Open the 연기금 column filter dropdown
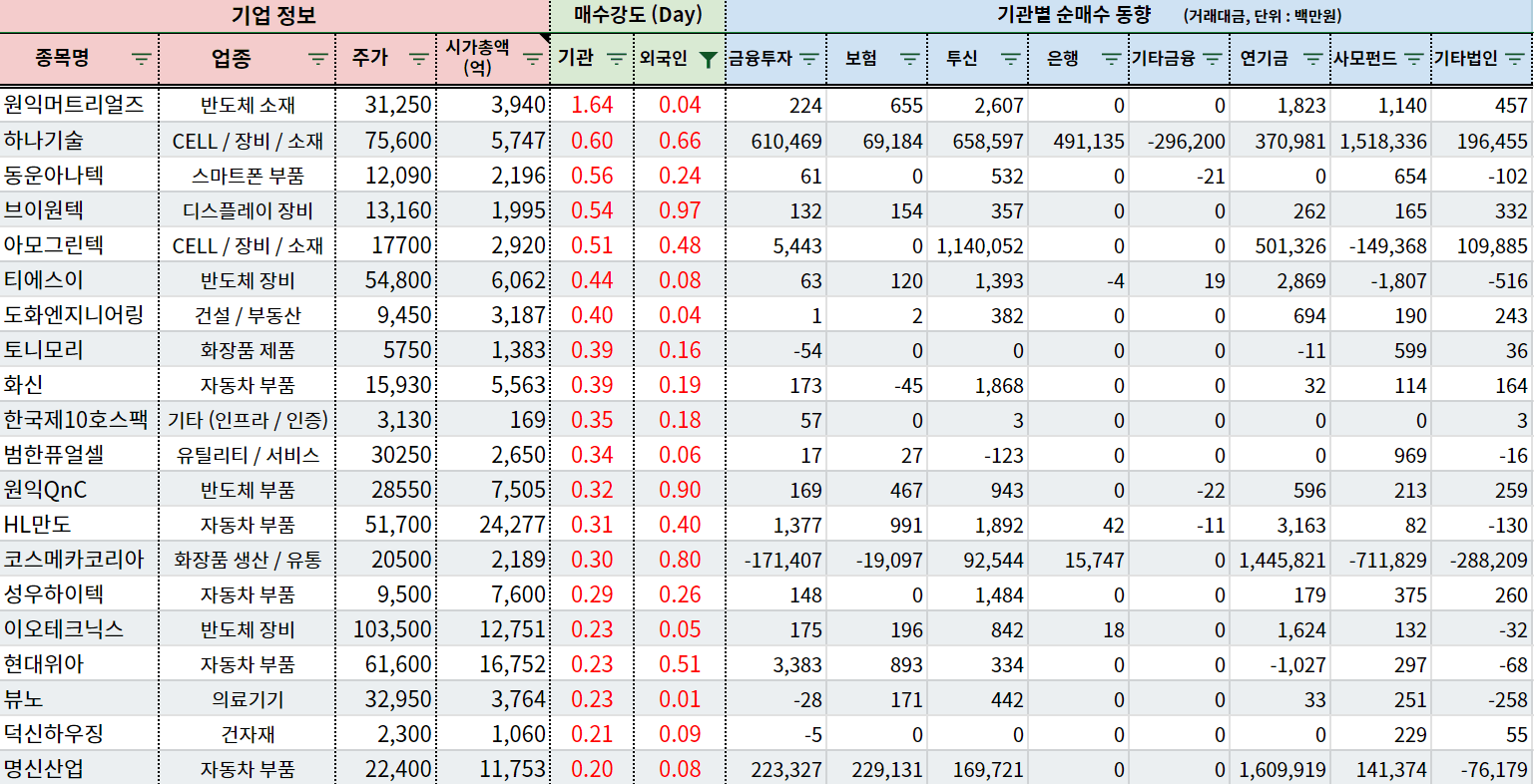This screenshot has height=784, width=1534. point(1313,59)
